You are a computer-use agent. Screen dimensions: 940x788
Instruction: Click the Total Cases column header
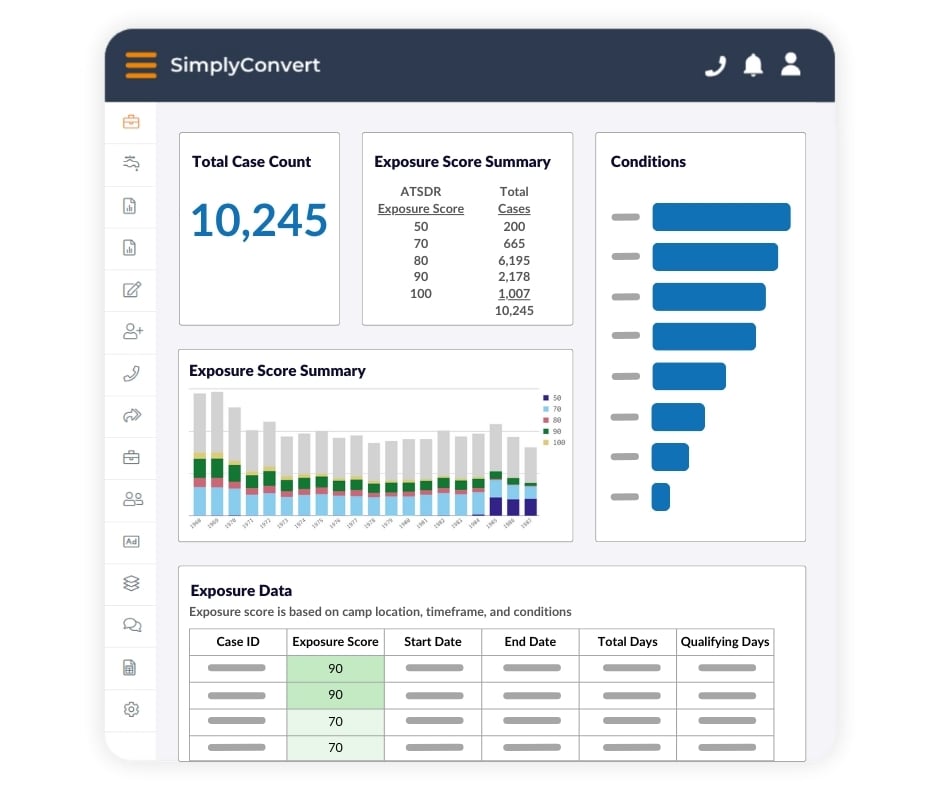pyautogui.click(x=514, y=200)
